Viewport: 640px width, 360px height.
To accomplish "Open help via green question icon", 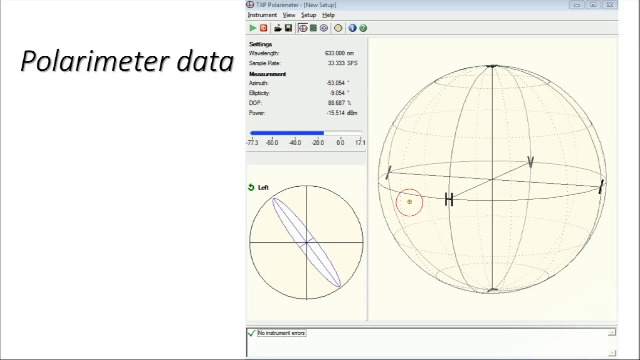I will tap(363, 28).
